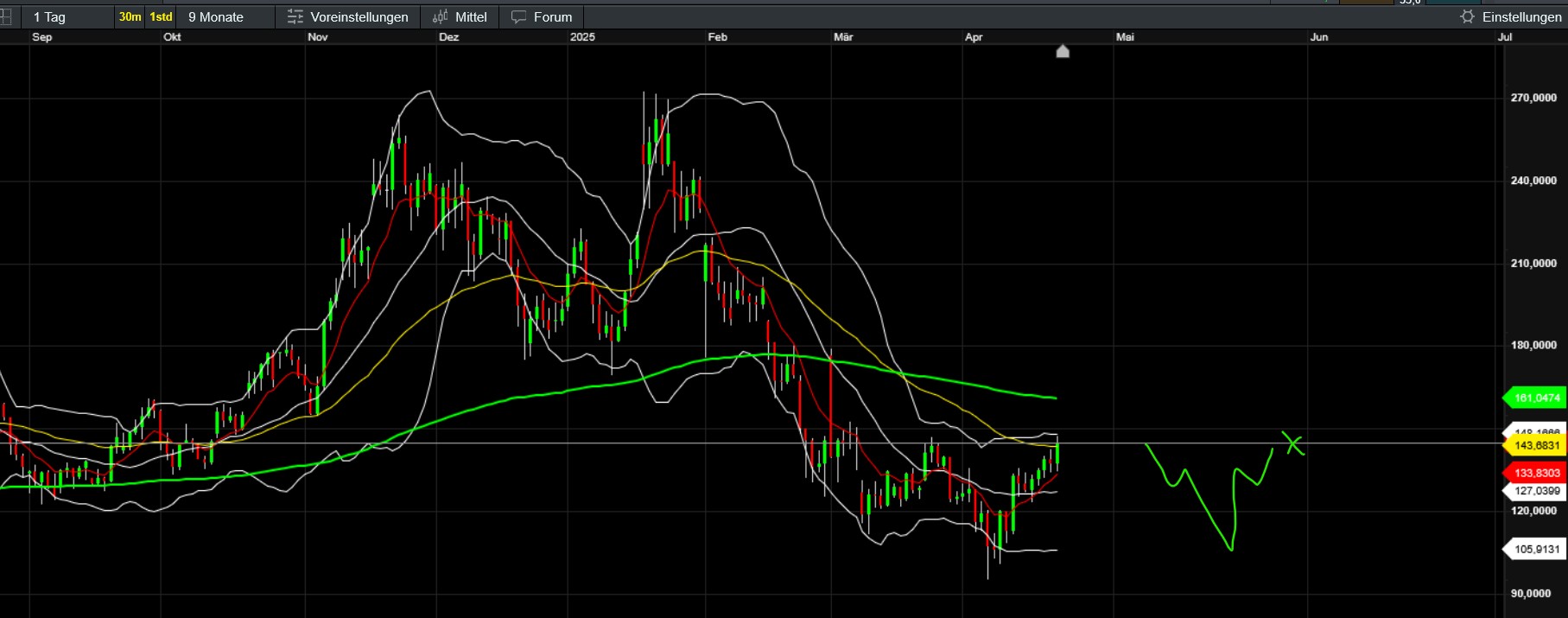Click the red 133,8303 price label
This screenshot has height=618, width=1568.
click(1536, 473)
